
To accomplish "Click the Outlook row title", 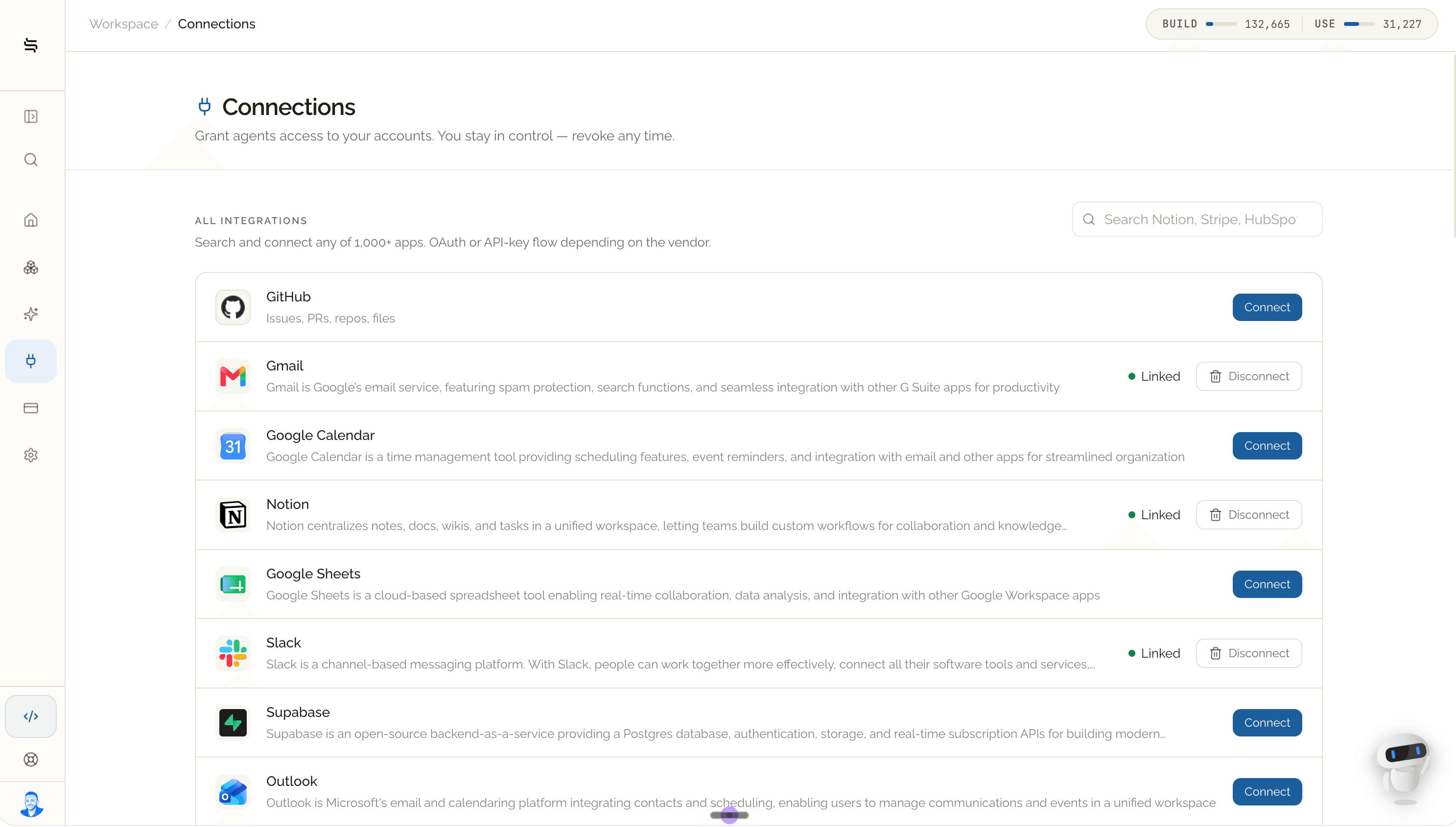I will click(291, 781).
